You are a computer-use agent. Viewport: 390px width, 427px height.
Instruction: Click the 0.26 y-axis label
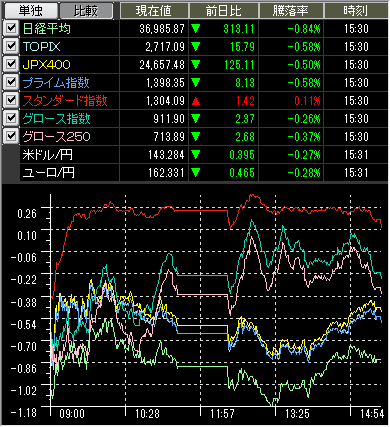(27, 213)
